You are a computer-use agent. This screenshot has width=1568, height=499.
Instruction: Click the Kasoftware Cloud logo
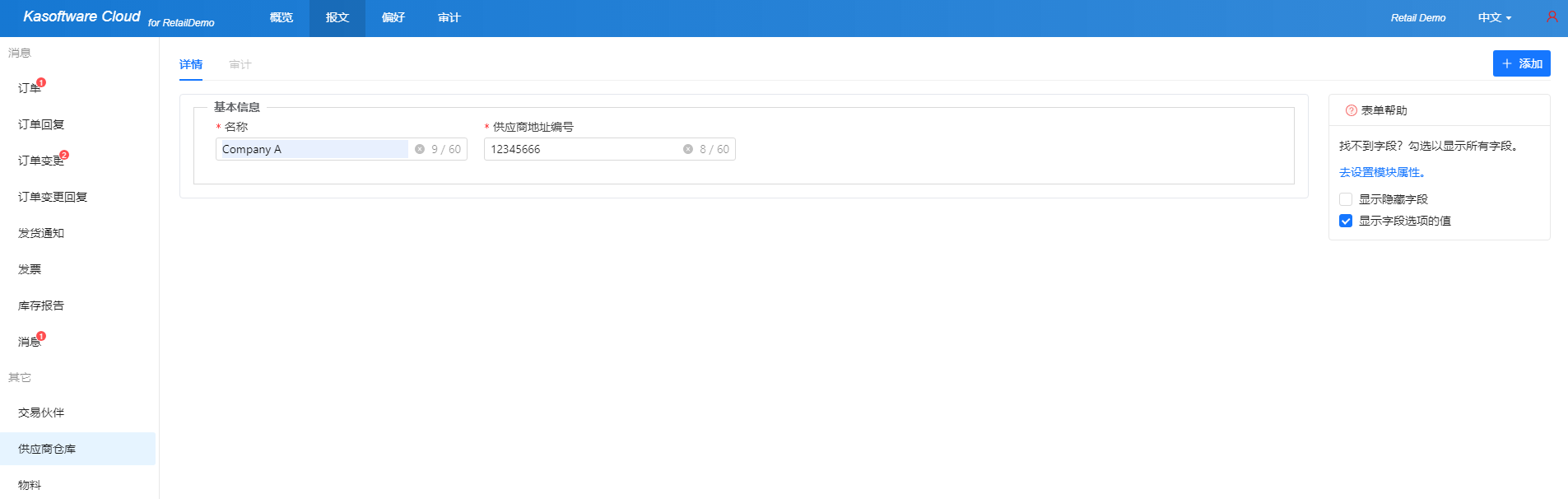point(81,16)
